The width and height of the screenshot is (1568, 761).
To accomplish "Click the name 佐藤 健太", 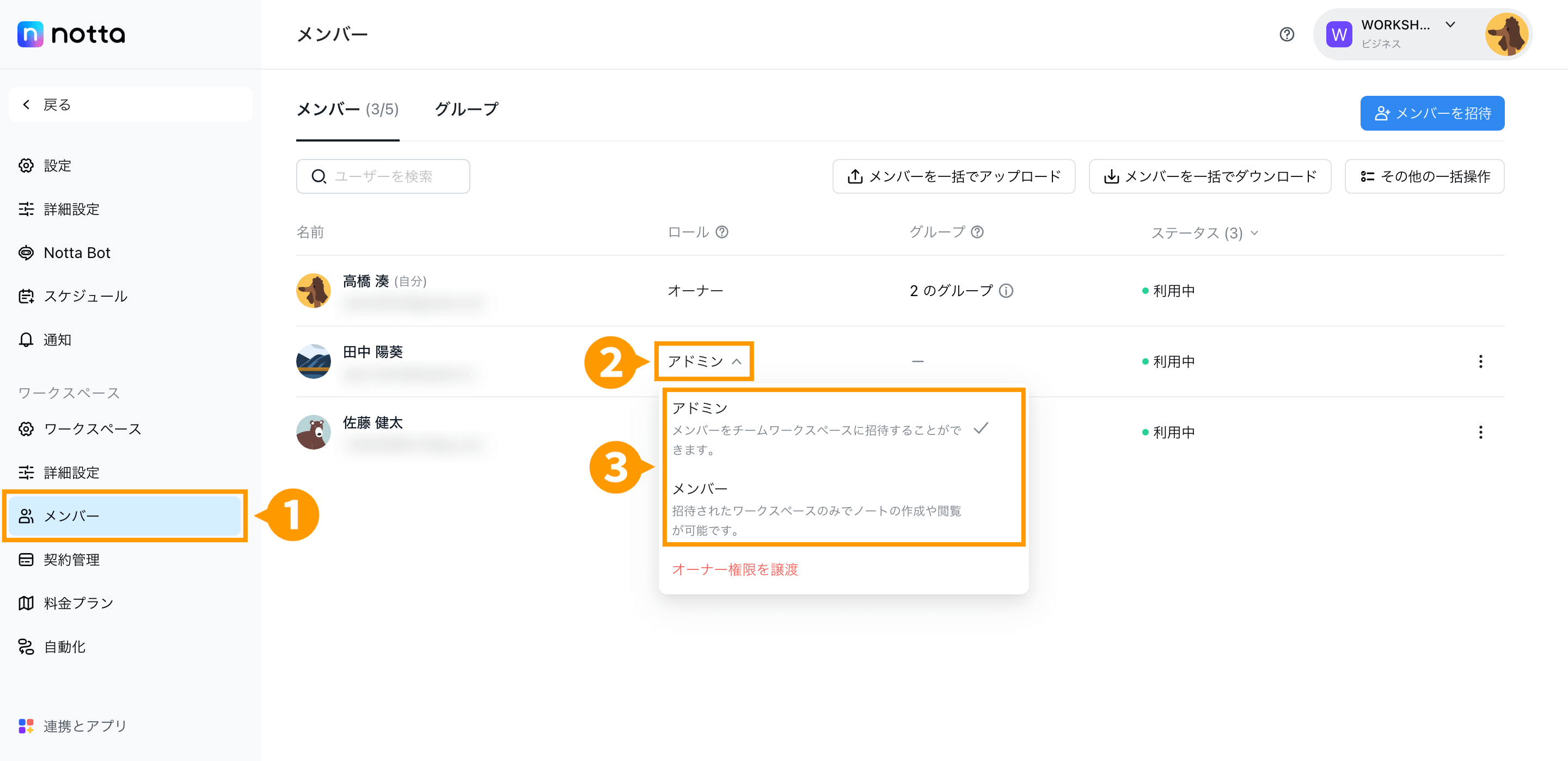I will (x=372, y=422).
